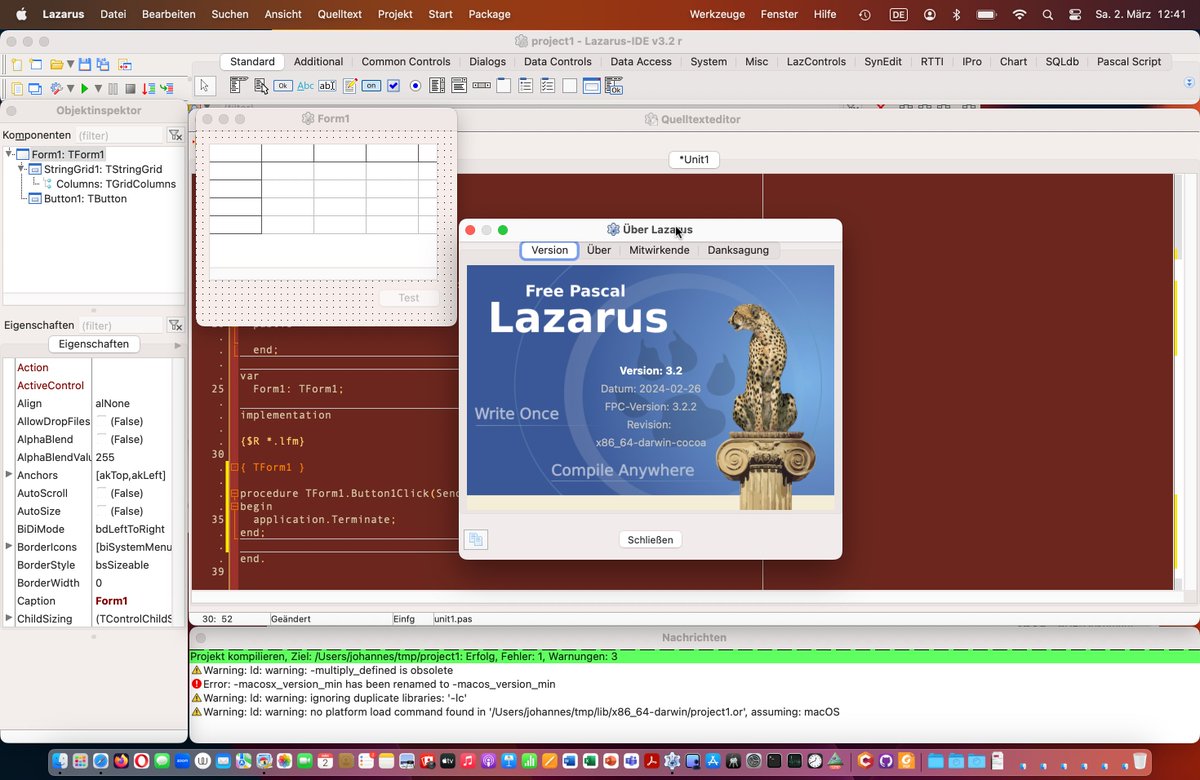1200x780 pixels.
Task: Select the TButton component on the Standard palette
Action: pyautogui.click(x=282, y=86)
